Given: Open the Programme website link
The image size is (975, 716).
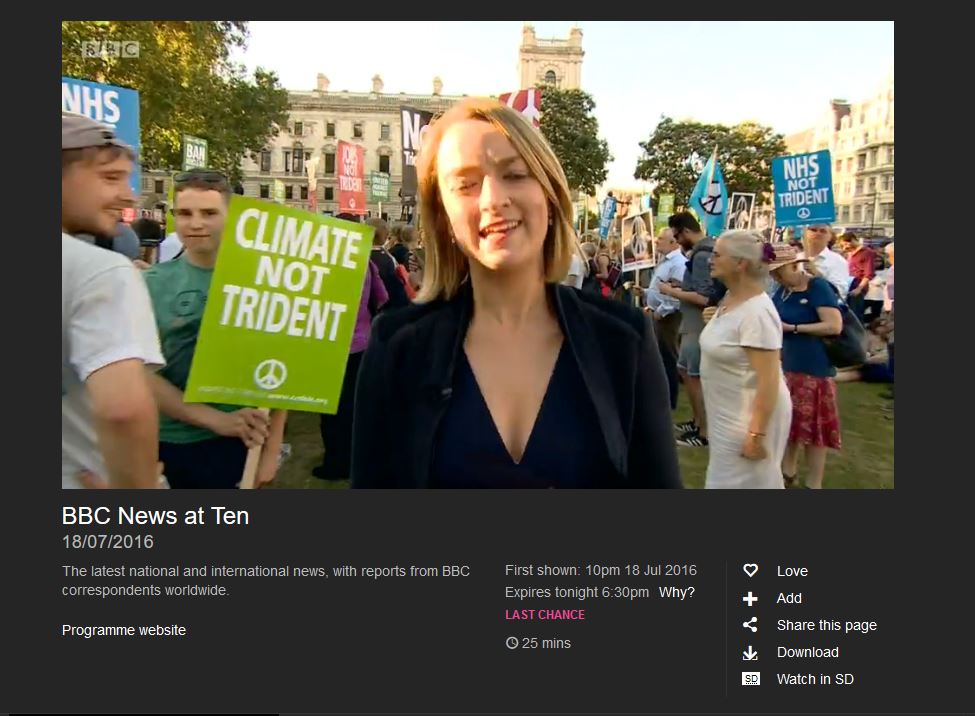Looking at the screenshot, I should point(124,630).
